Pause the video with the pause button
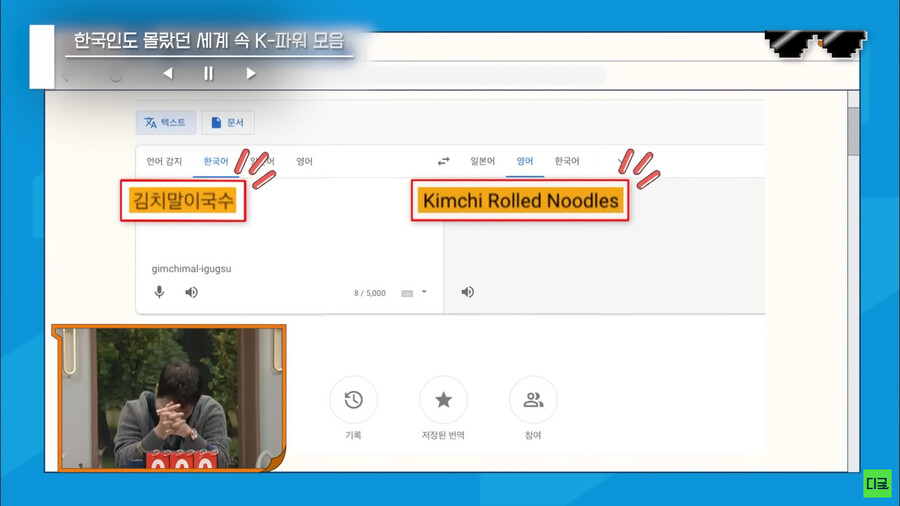Viewport: 900px width, 506px height. point(209,73)
